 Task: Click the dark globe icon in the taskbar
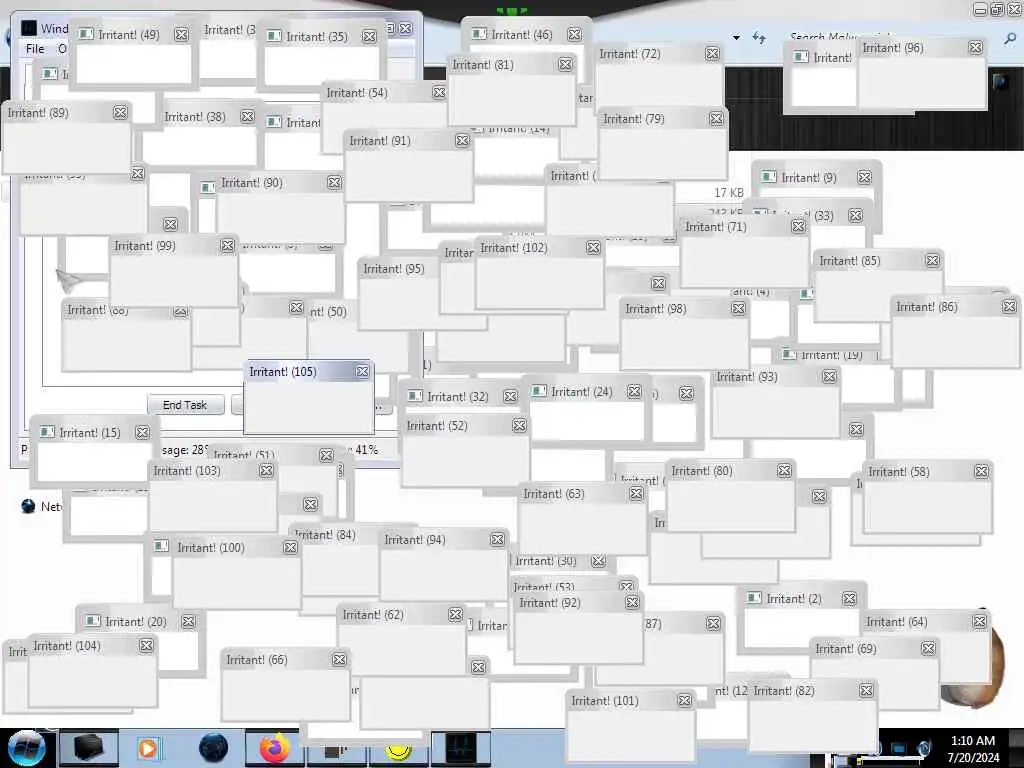(x=214, y=748)
